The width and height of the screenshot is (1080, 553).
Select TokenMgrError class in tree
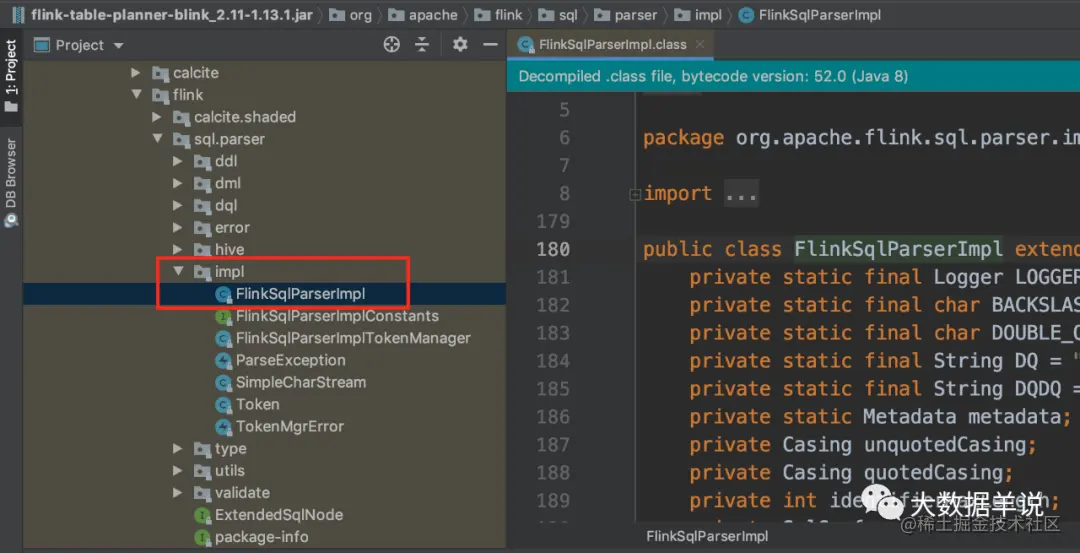[x=290, y=426]
